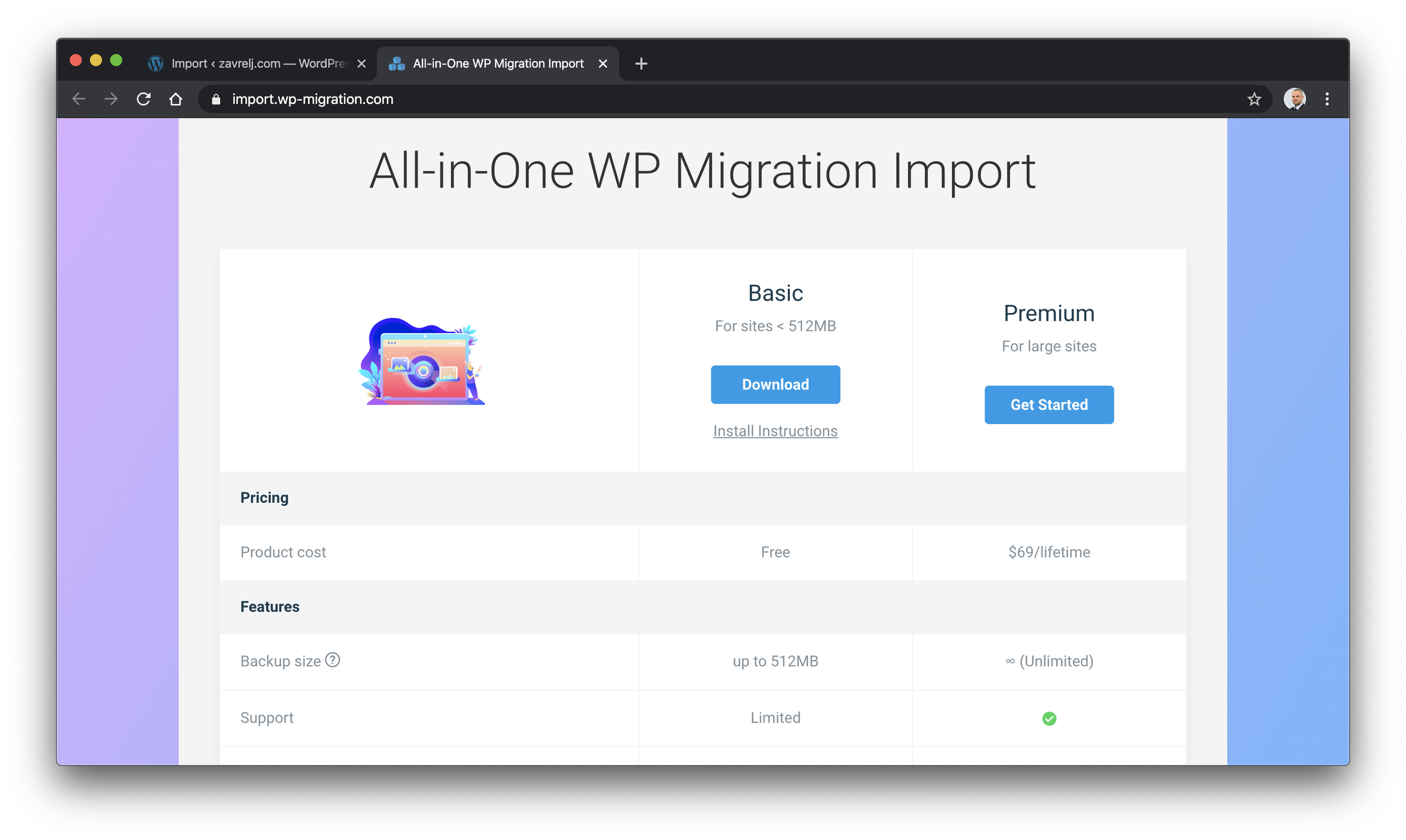The height and width of the screenshot is (840, 1406).
Task: Click the migration illustration image
Action: pos(422,361)
